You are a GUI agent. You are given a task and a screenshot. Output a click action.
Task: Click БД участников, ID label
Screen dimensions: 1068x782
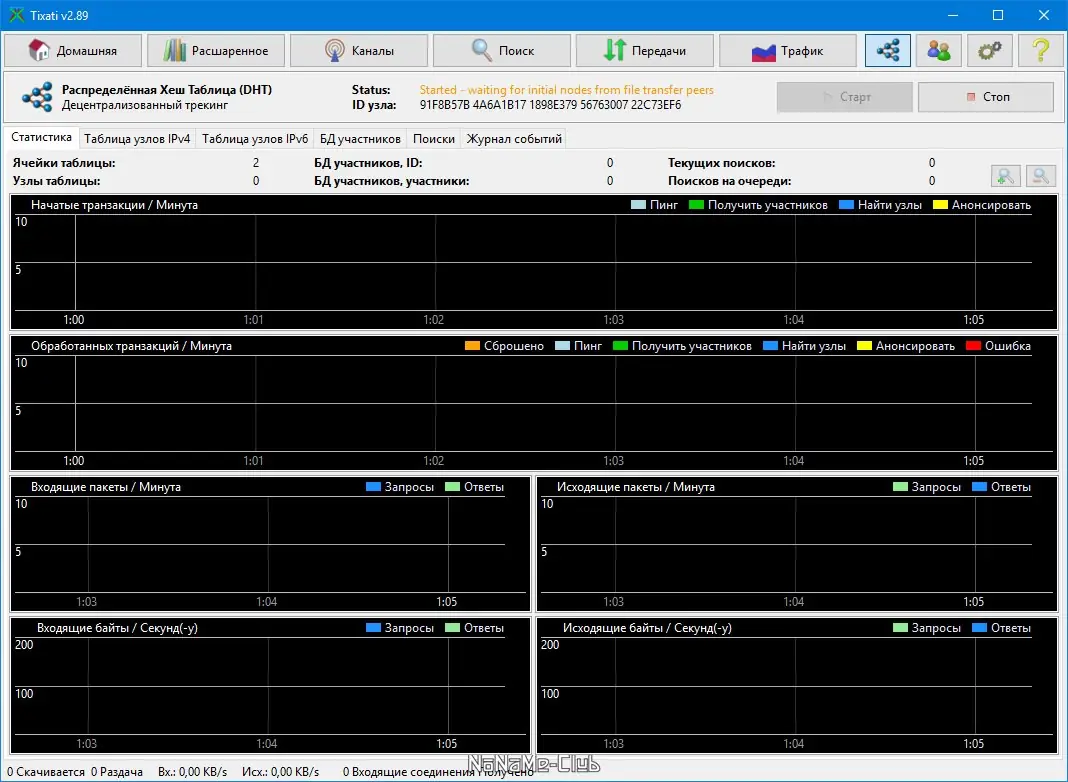point(368,163)
